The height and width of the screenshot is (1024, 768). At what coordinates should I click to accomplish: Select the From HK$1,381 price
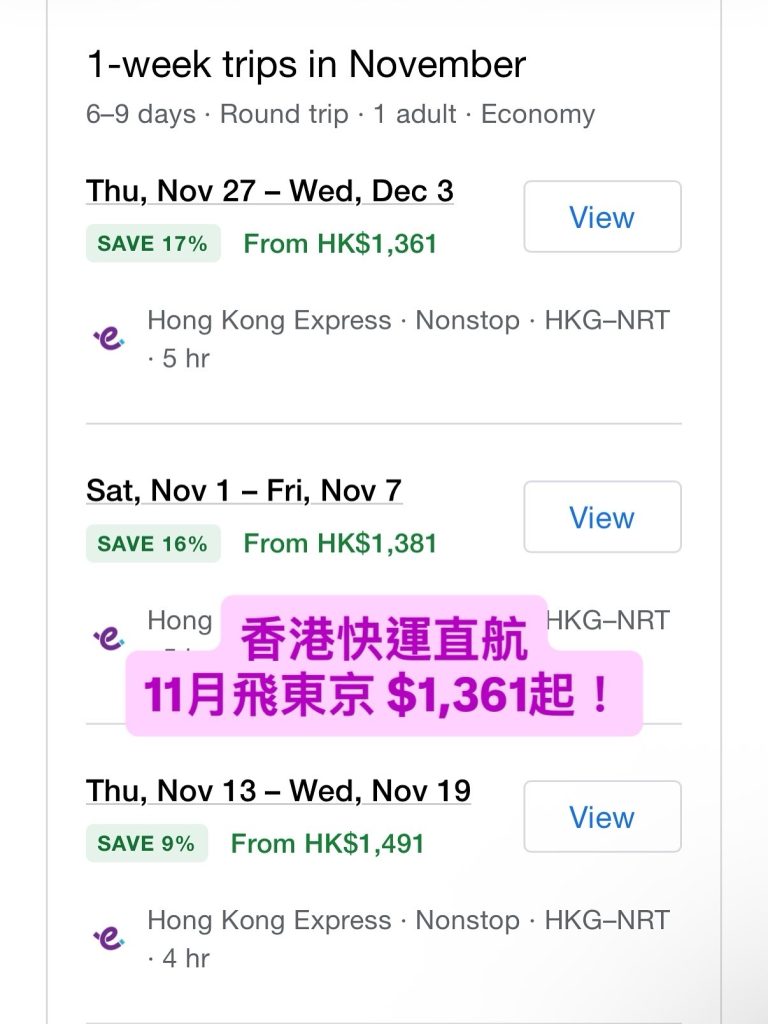point(340,544)
